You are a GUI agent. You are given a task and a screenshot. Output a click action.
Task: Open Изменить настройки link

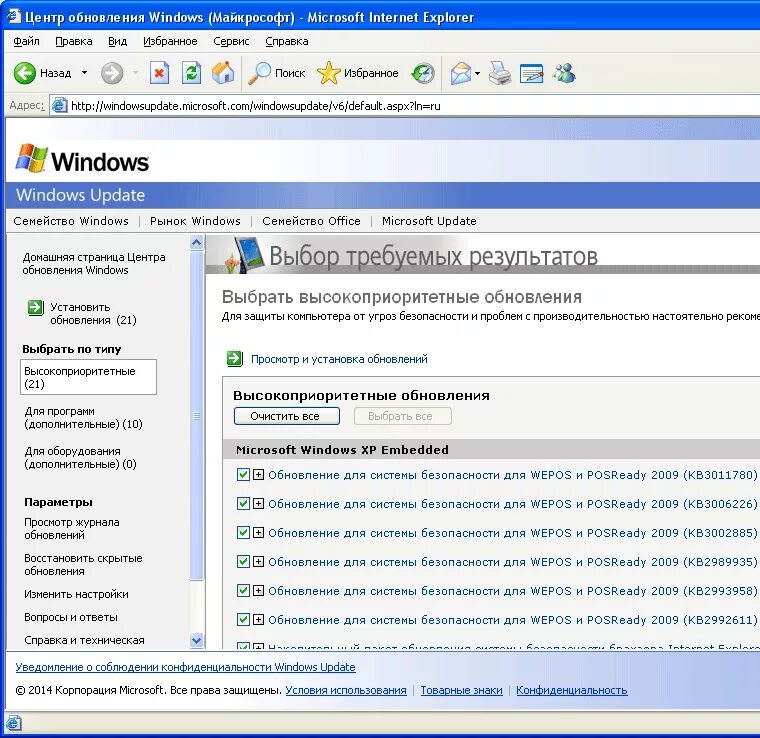click(76, 594)
